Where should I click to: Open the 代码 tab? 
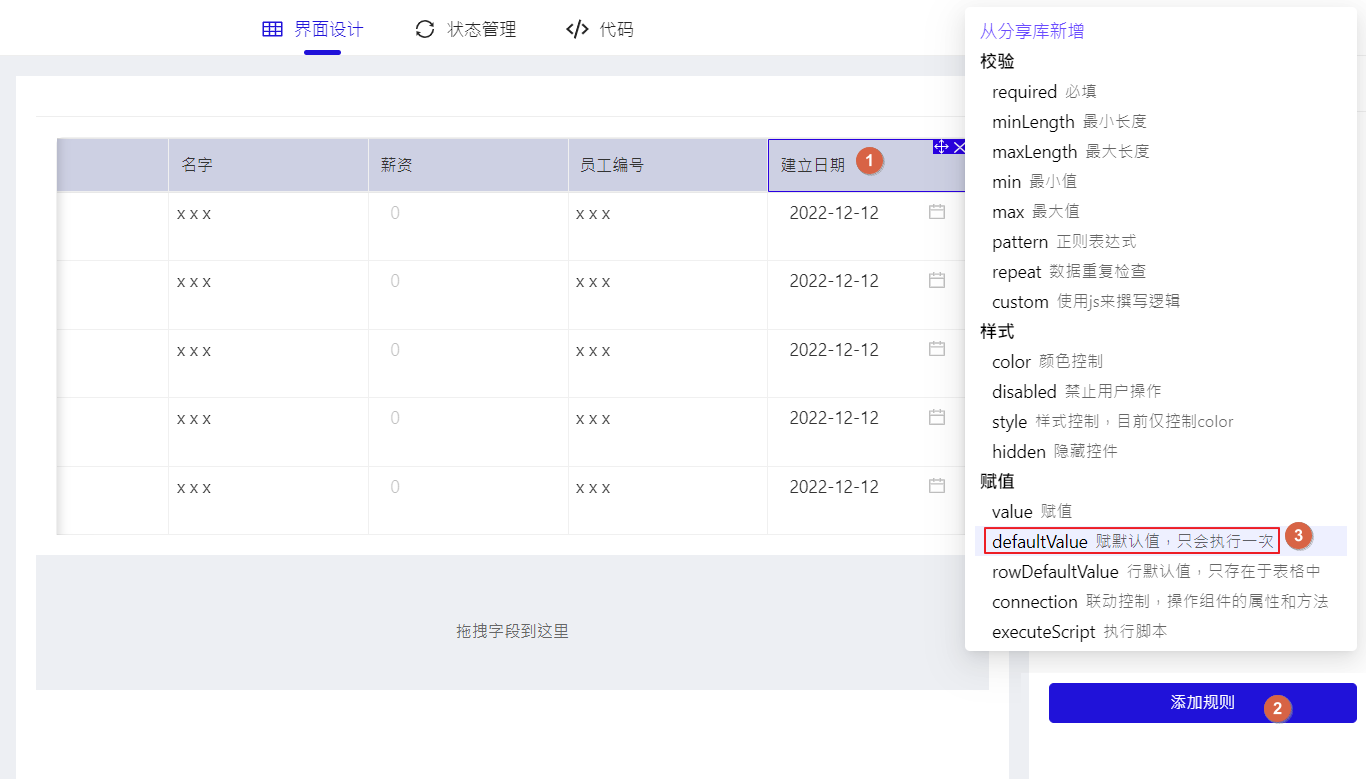(x=600, y=30)
